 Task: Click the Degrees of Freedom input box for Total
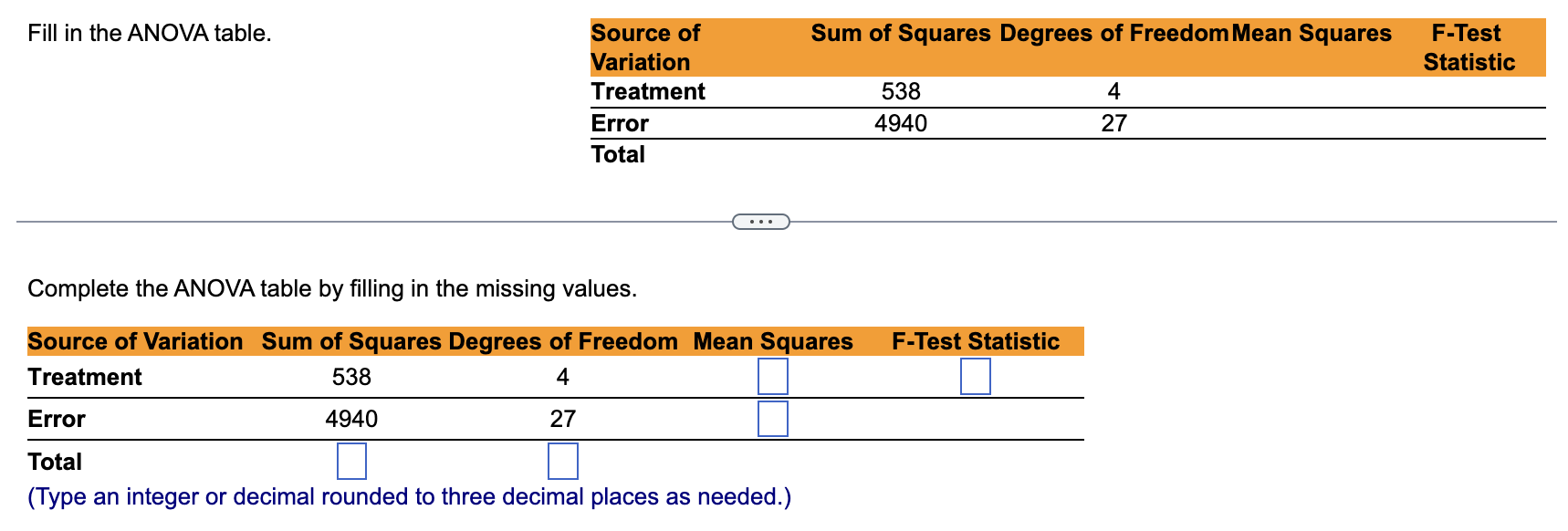click(563, 460)
